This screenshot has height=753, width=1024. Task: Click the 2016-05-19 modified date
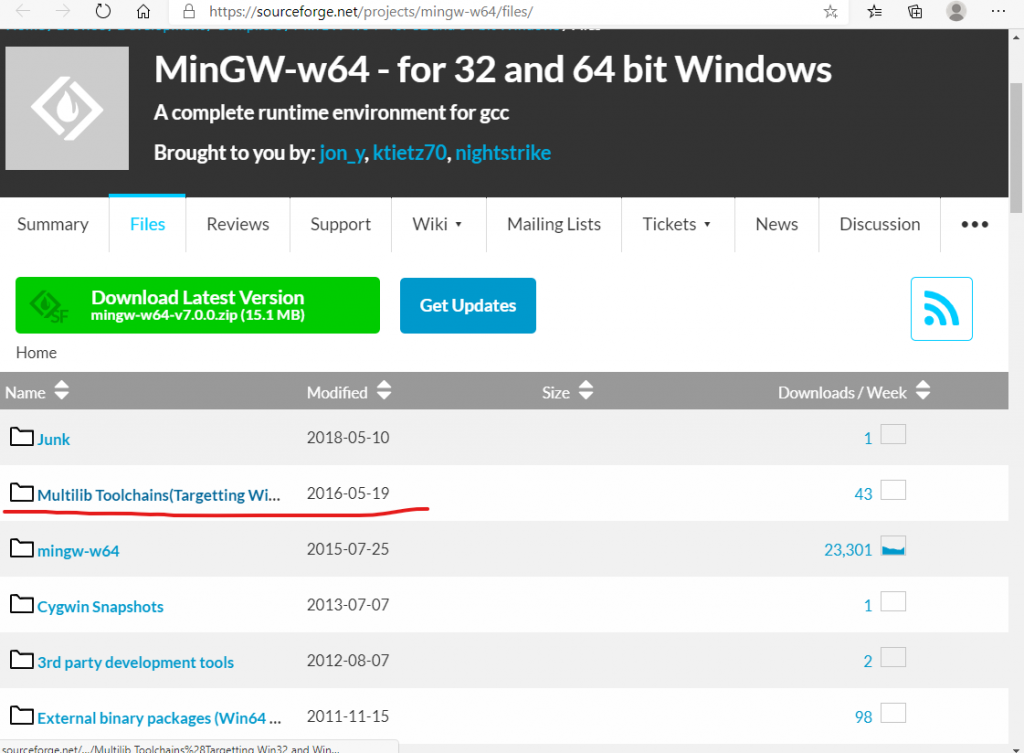pos(348,493)
